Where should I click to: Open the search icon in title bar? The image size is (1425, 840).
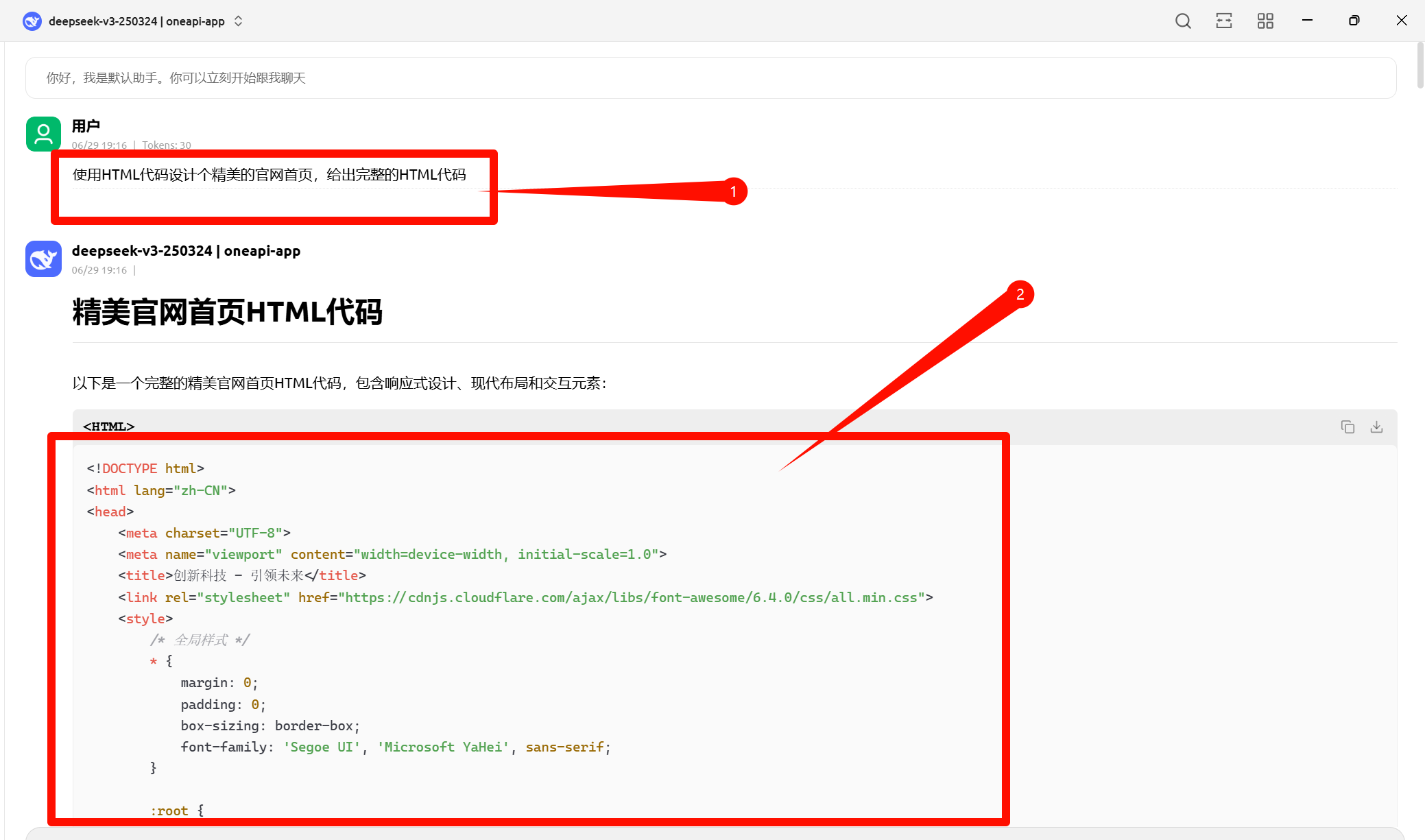point(1183,21)
